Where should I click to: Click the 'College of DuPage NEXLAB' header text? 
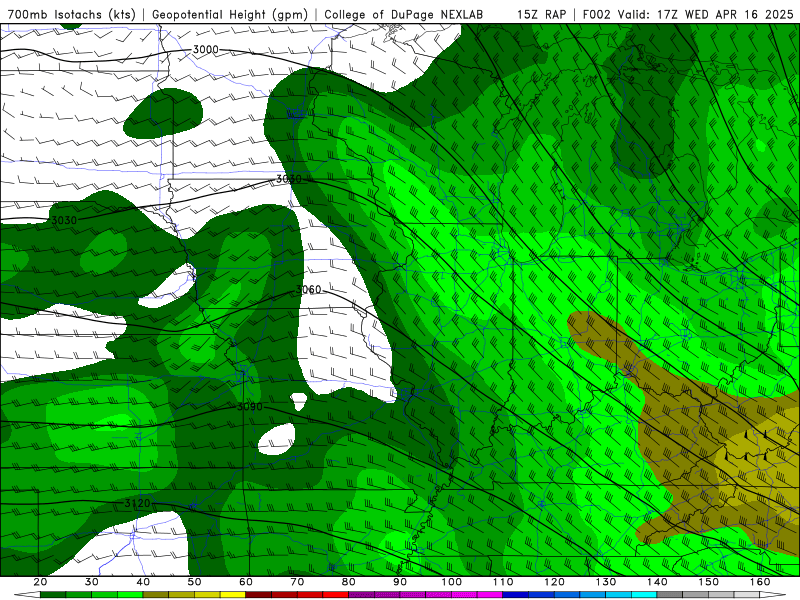(404, 14)
